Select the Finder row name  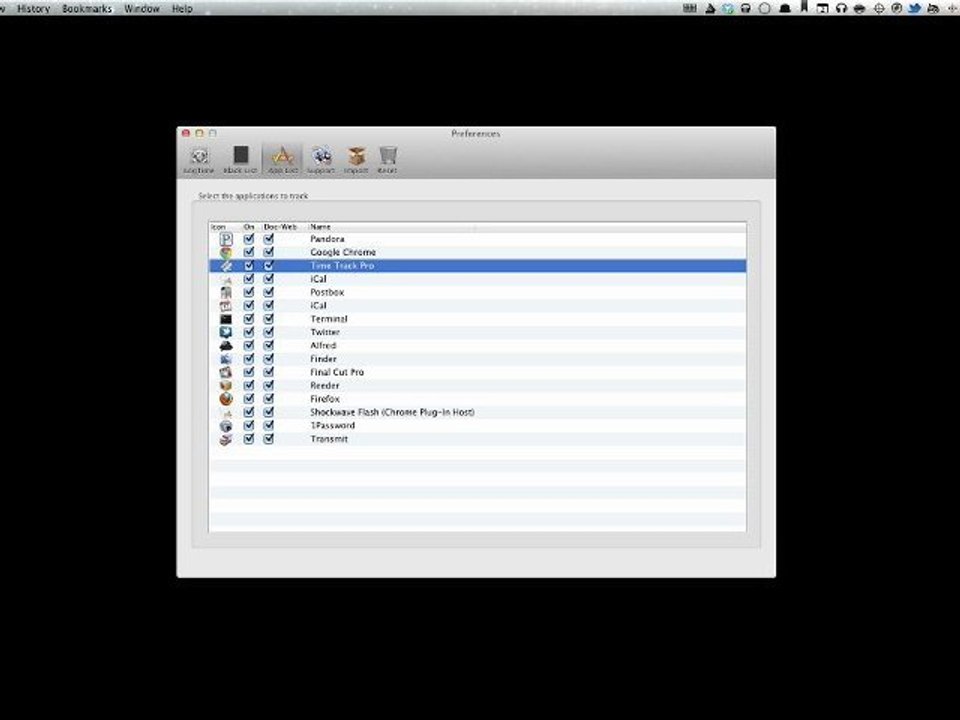[323, 359]
